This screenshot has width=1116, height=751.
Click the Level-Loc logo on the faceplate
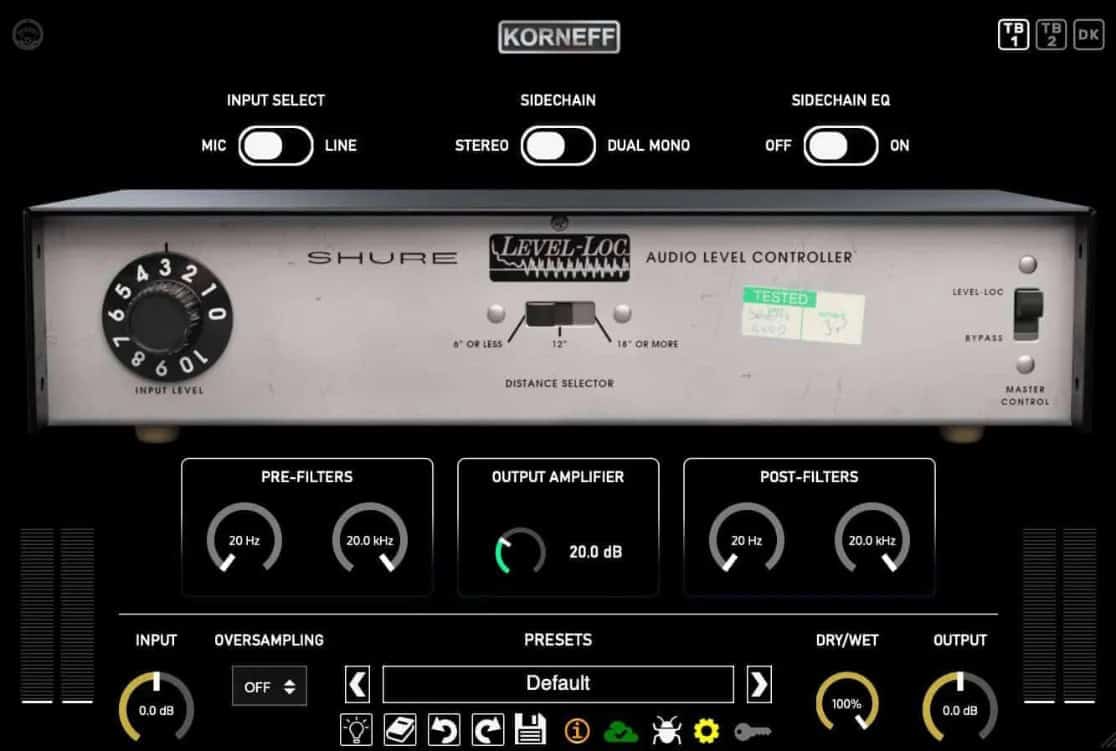(559, 257)
